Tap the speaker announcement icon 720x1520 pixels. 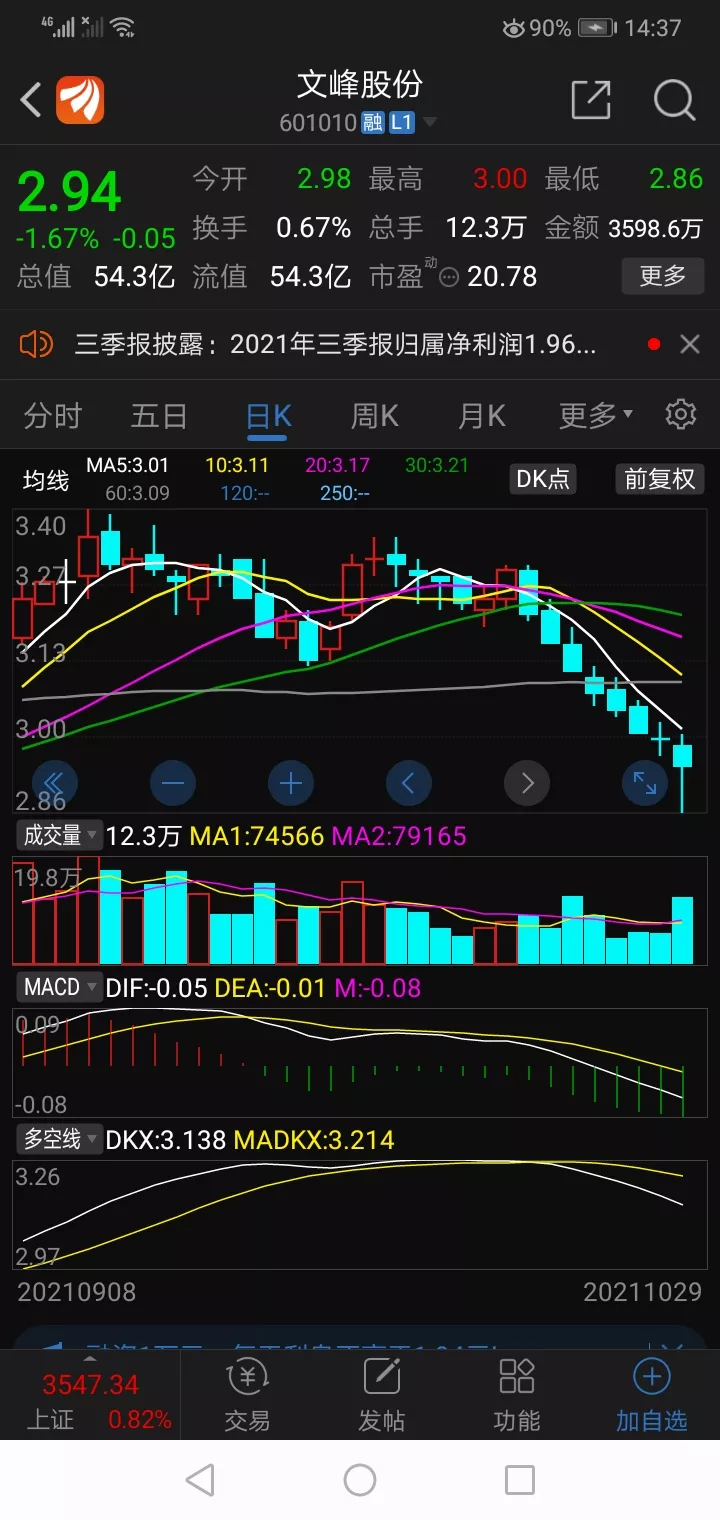click(36, 345)
